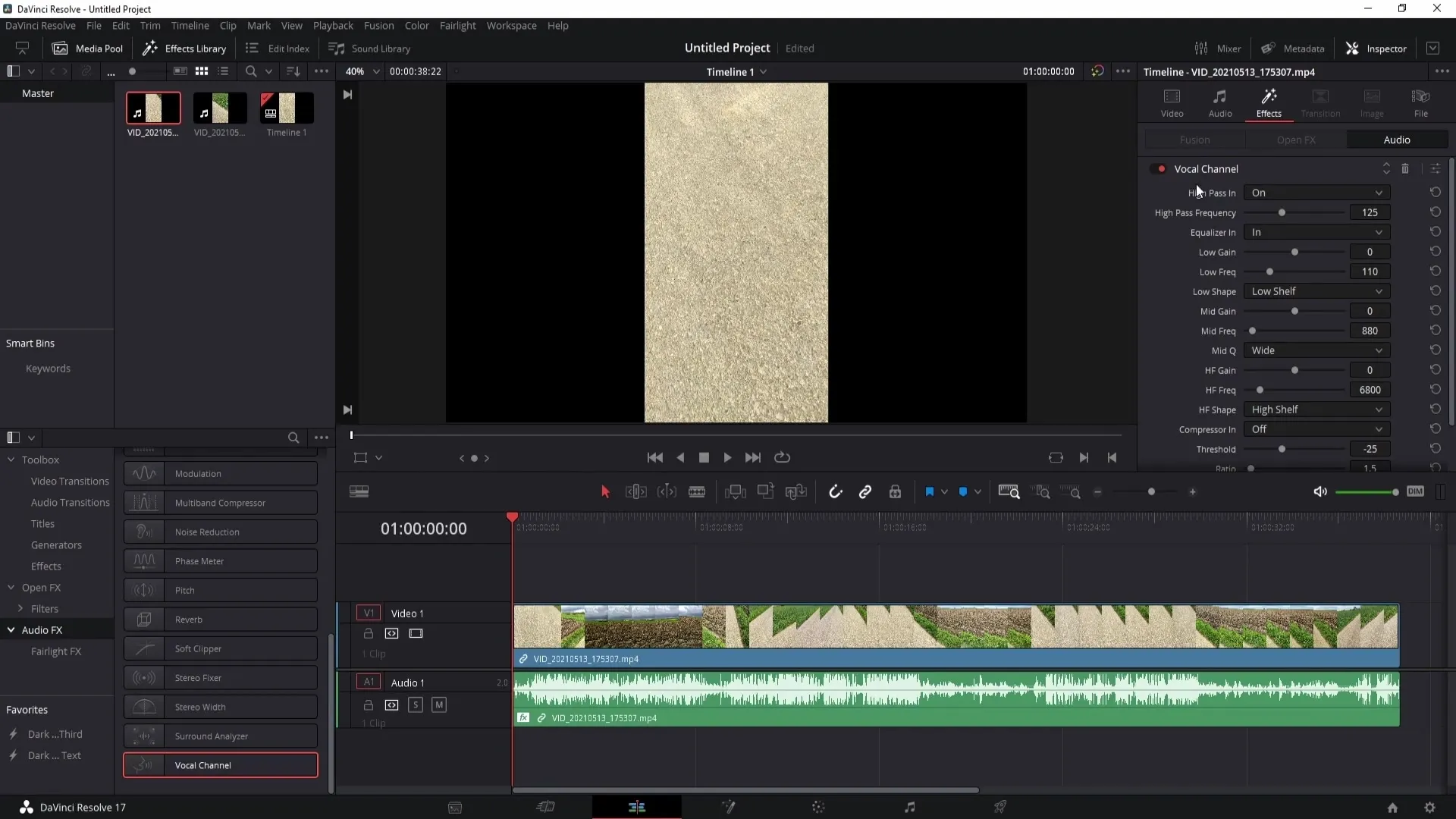Solo the Audio 1 track
The height and width of the screenshot is (819, 1456).
(416, 705)
